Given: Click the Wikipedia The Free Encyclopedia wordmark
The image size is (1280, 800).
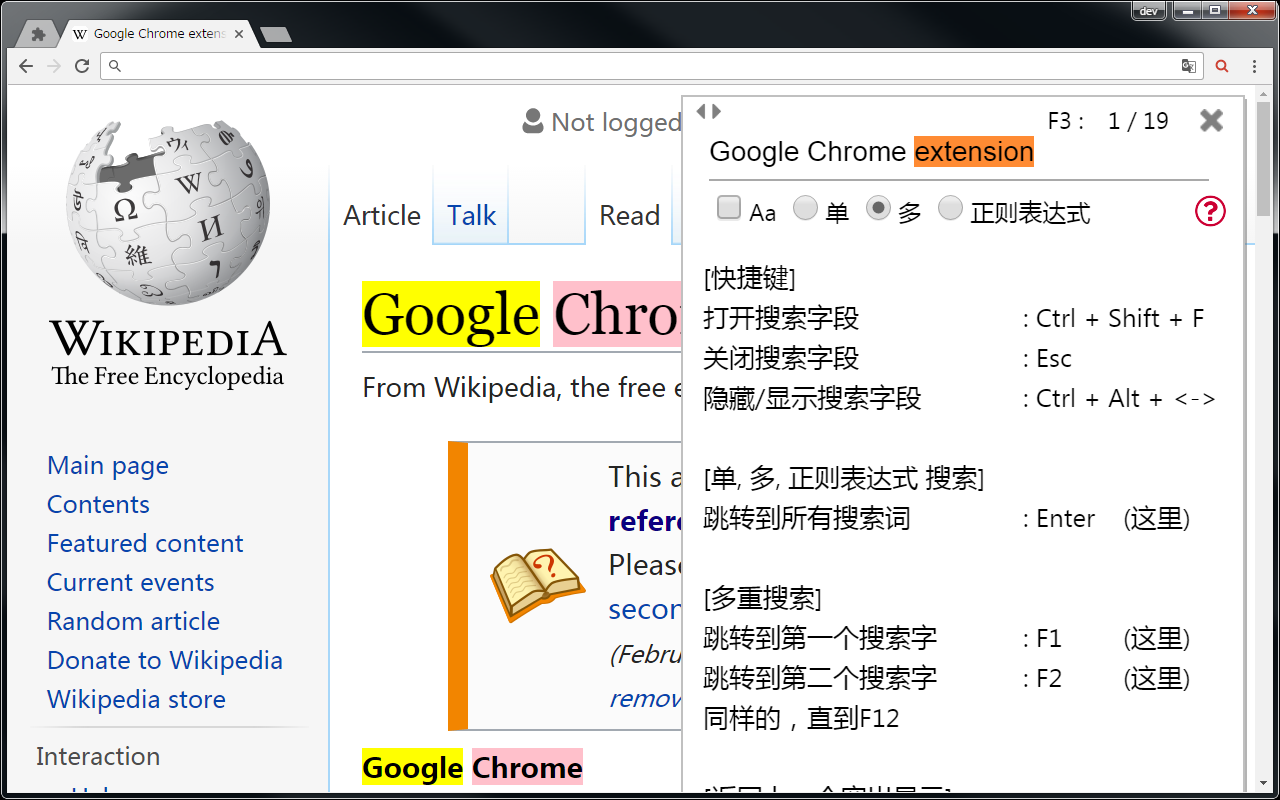Looking at the screenshot, I should (168, 354).
